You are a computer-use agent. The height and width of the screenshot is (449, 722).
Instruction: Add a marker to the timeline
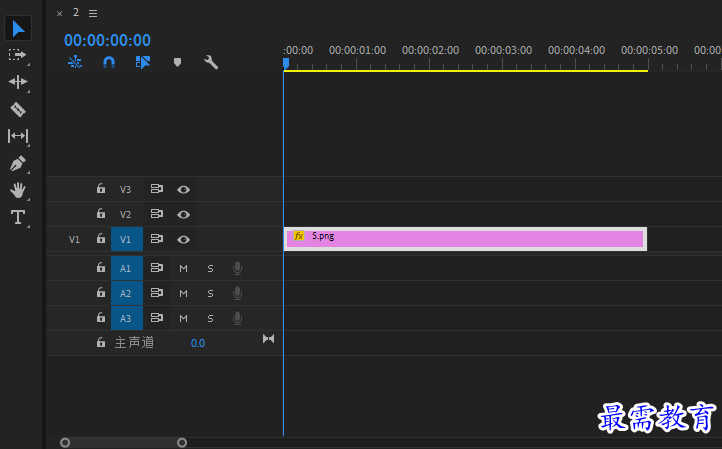(177, 62)
